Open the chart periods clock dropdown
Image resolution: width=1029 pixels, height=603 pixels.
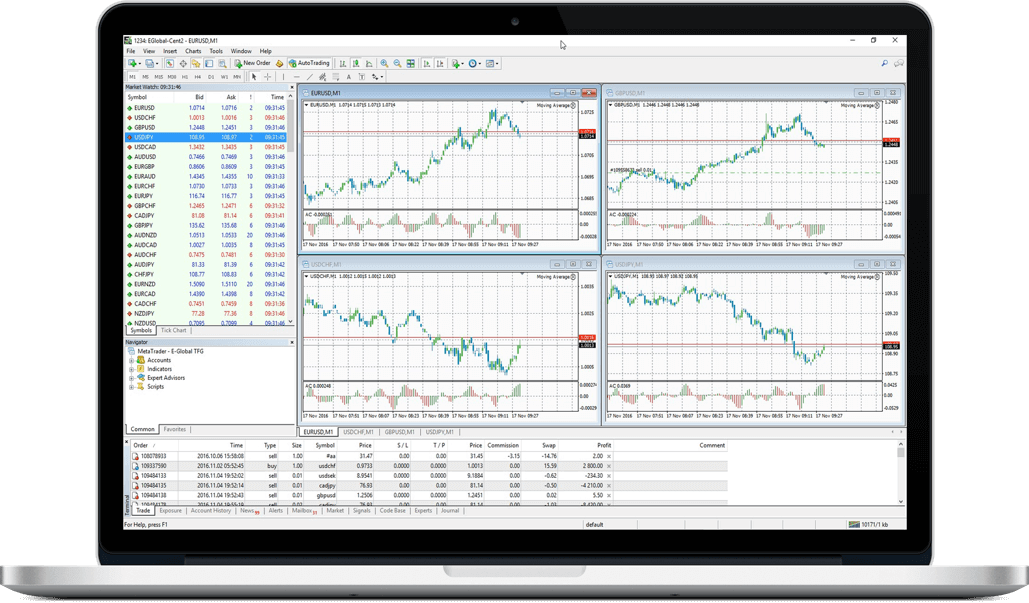[475, 63]
